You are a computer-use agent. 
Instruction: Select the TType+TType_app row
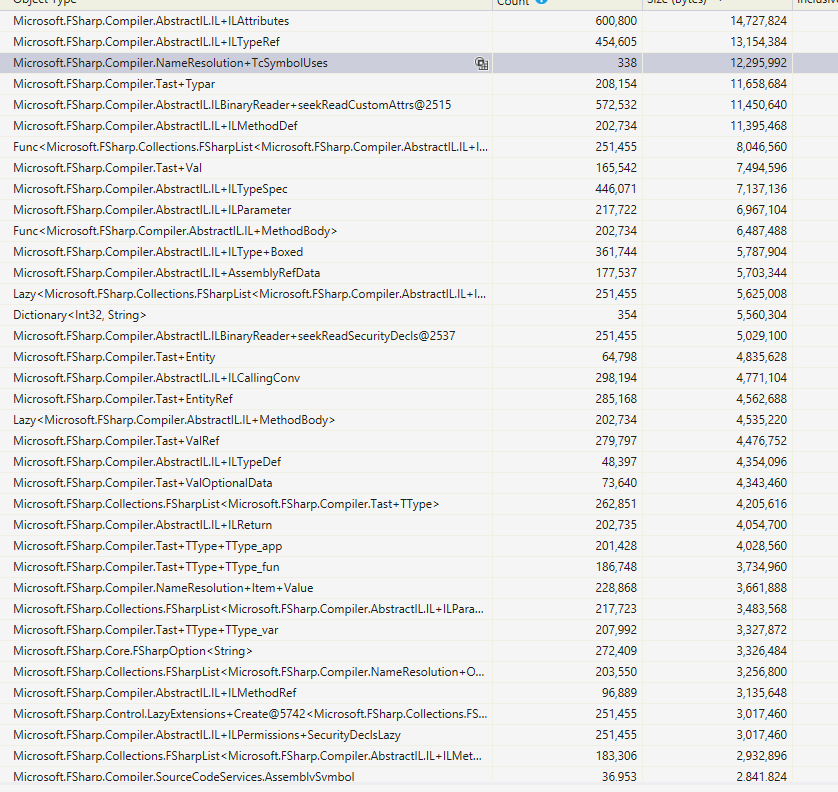pos(419,546)
